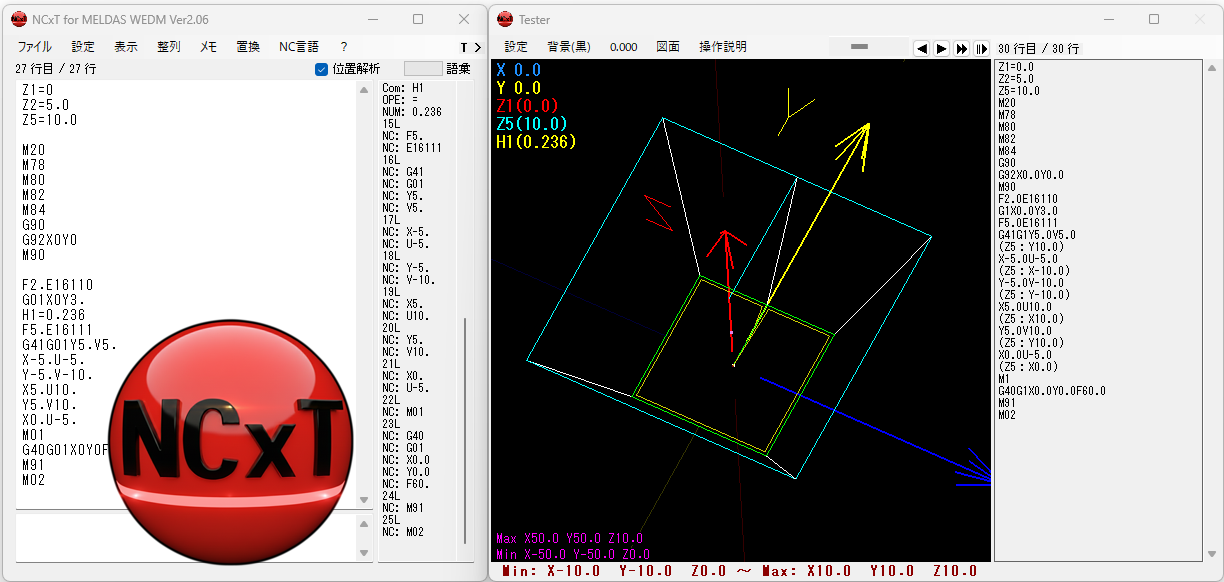
Task: Click the right chevron next to T
Action: click(478, 47)
